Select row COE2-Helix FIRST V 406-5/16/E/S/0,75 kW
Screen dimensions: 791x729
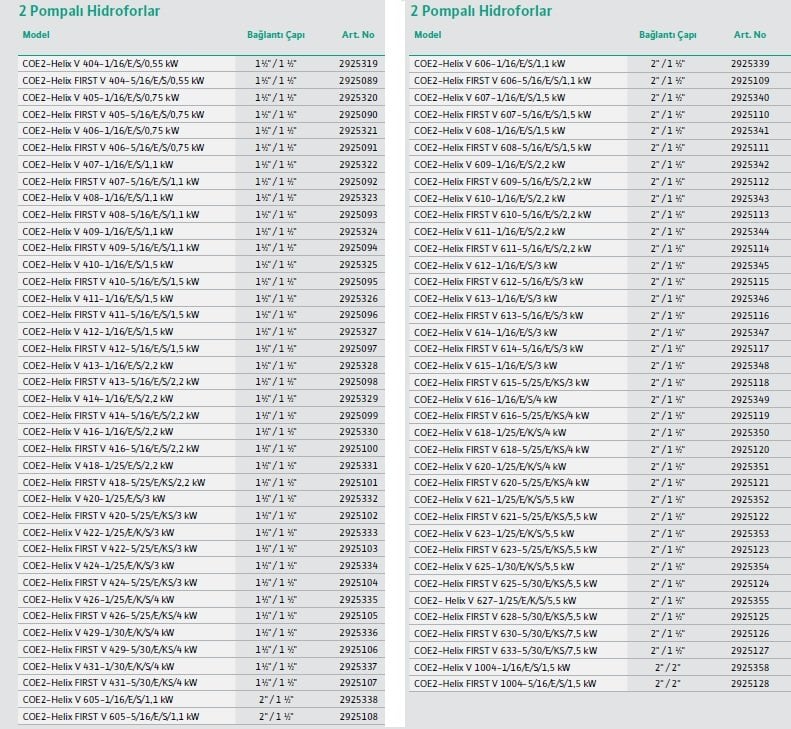click(x=201, y=148)
